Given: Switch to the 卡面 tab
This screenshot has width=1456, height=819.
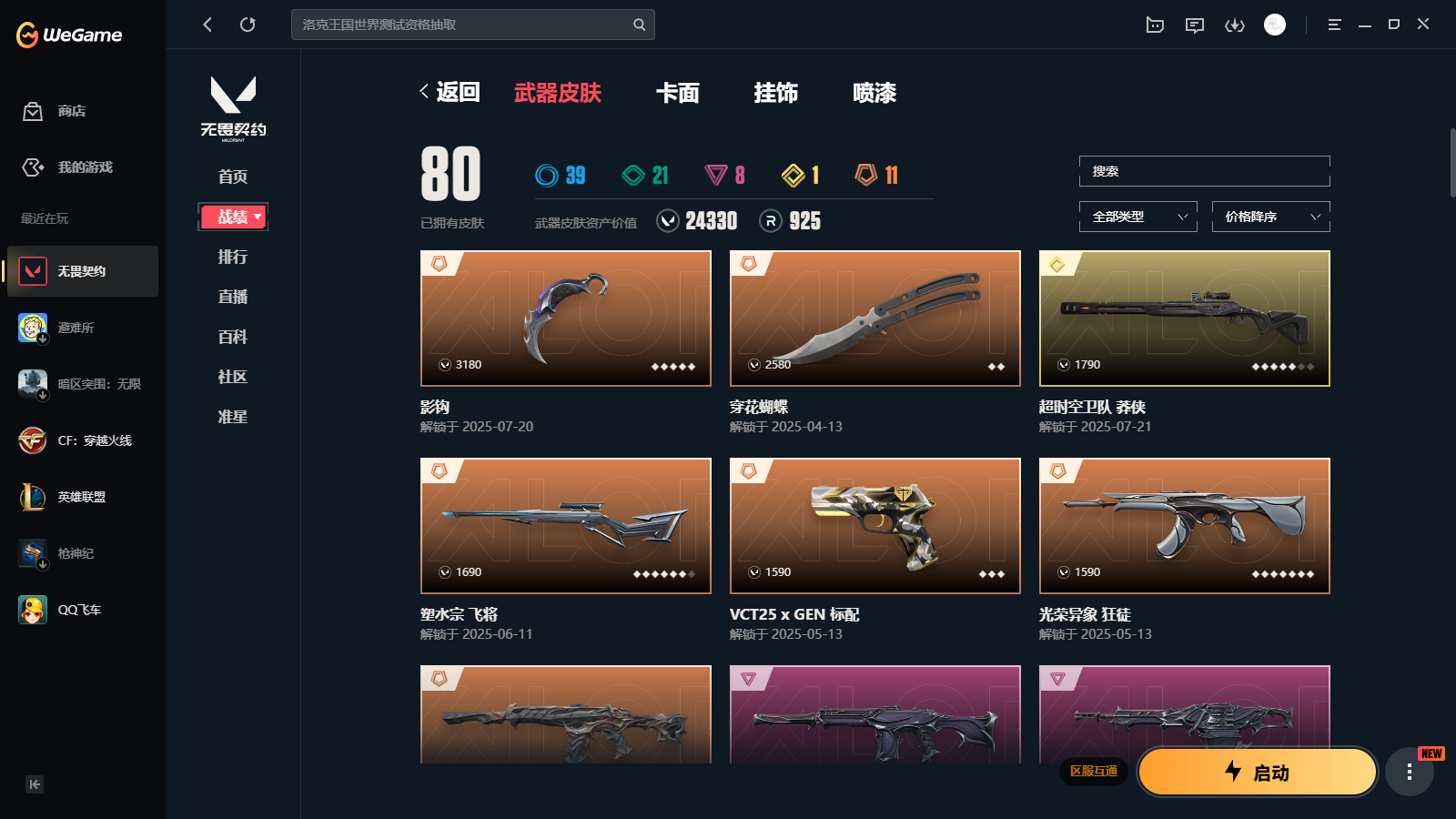Looking at the screenshot, I should (678, 93).
